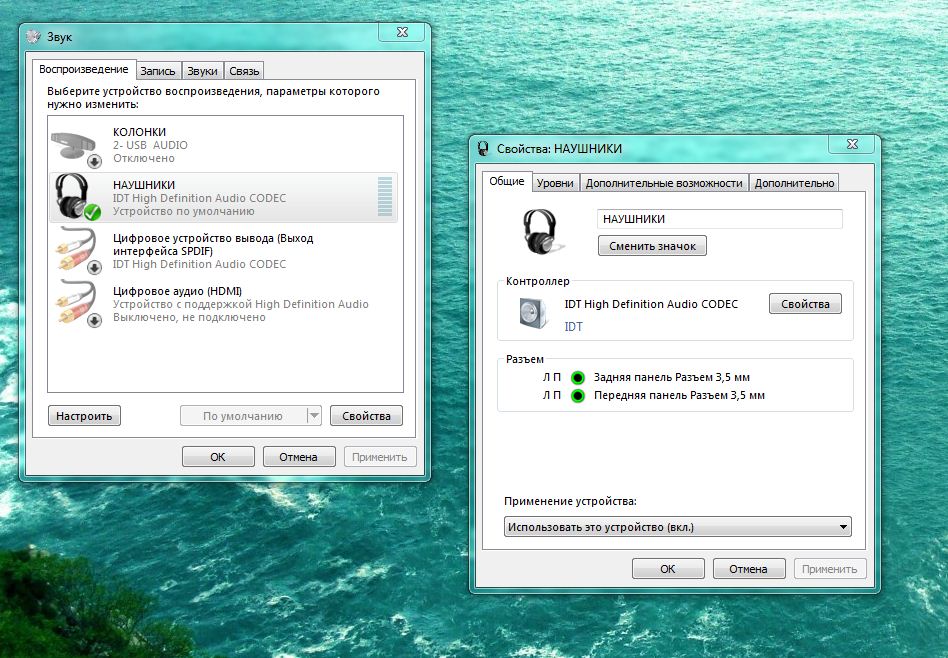
Task: Click the sound window title bar speaker icon
Action: pos(33,37)
